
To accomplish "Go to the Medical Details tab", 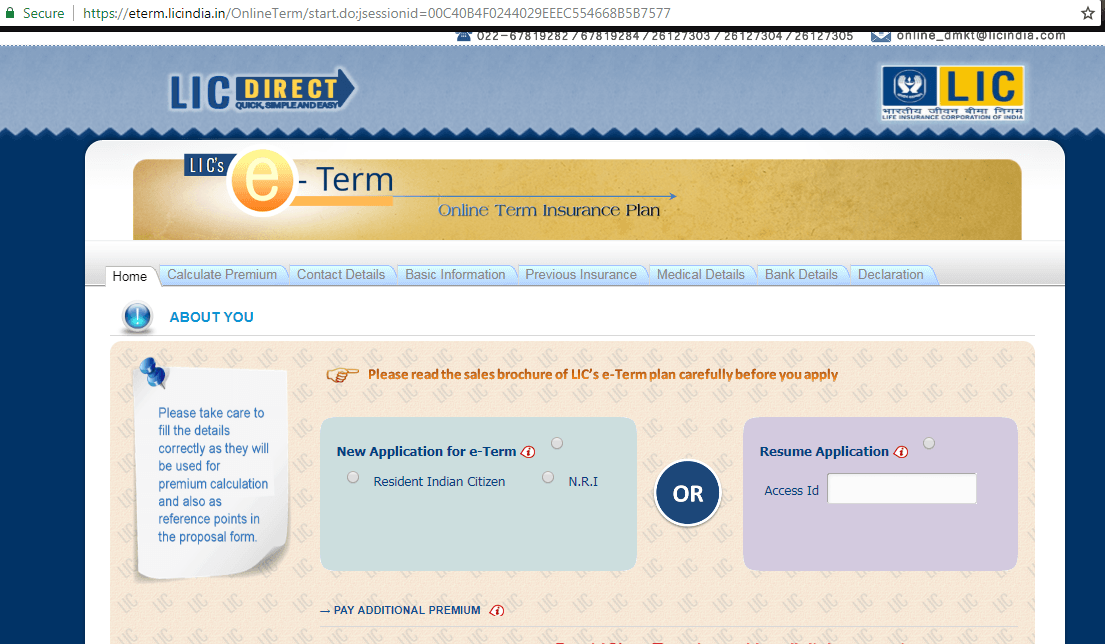I will click(700, 275).
